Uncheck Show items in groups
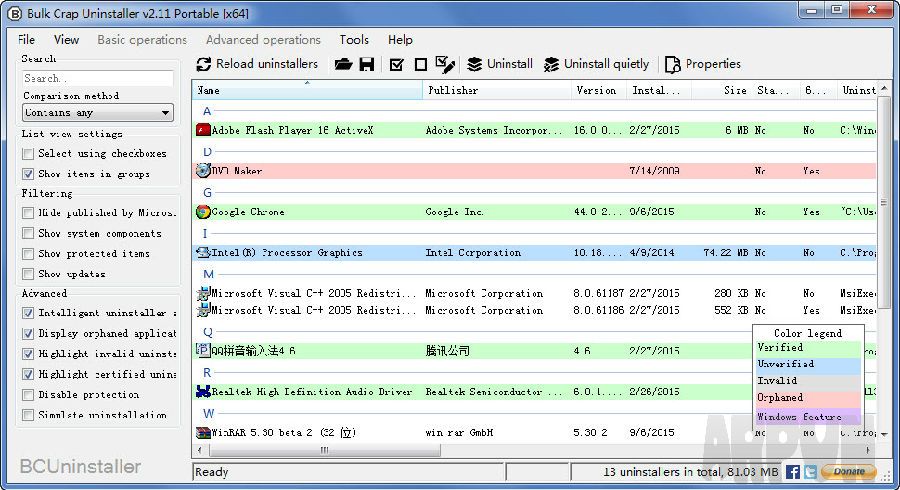This screenshot has width=900, height=490. pyautogui.click(x=28, y=174)
